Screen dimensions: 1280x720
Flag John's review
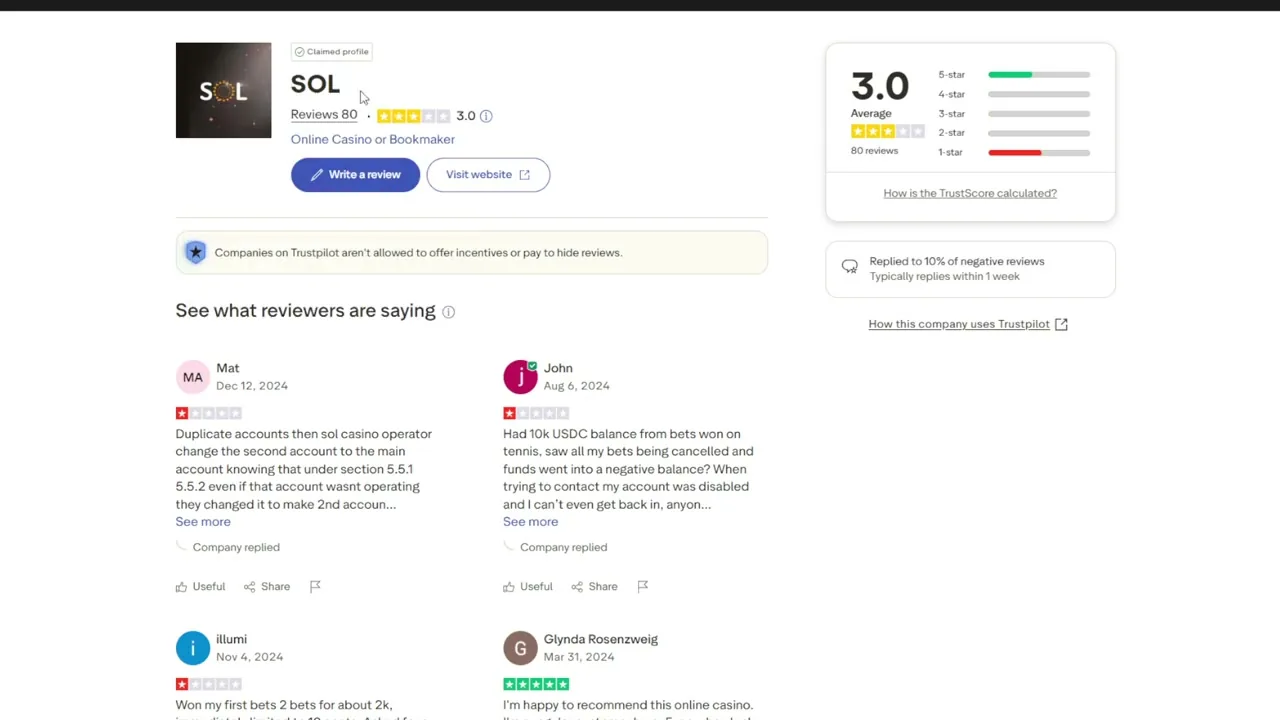click(x=643, y=587)
